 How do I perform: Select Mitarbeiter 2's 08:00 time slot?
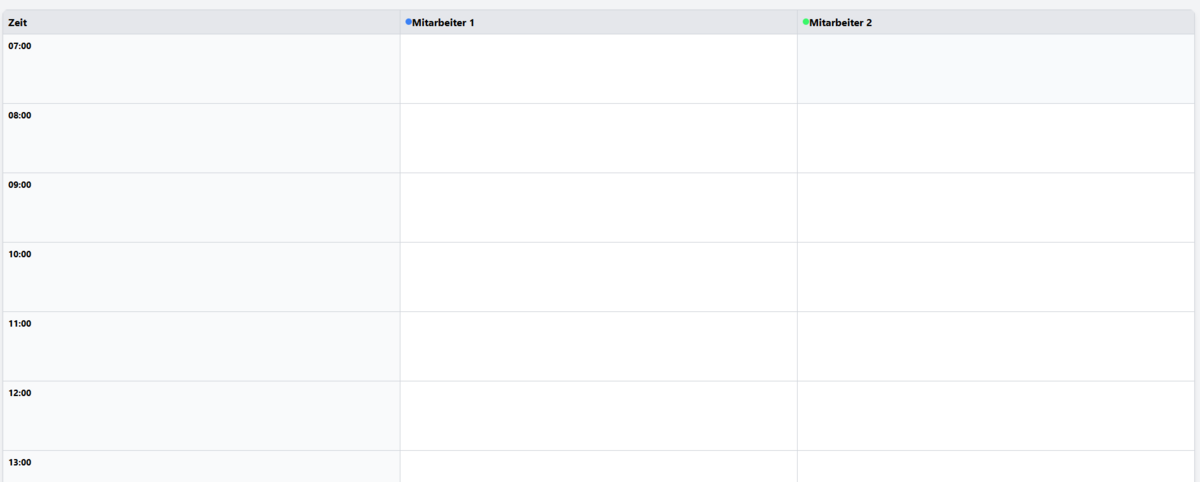[996, 138]
